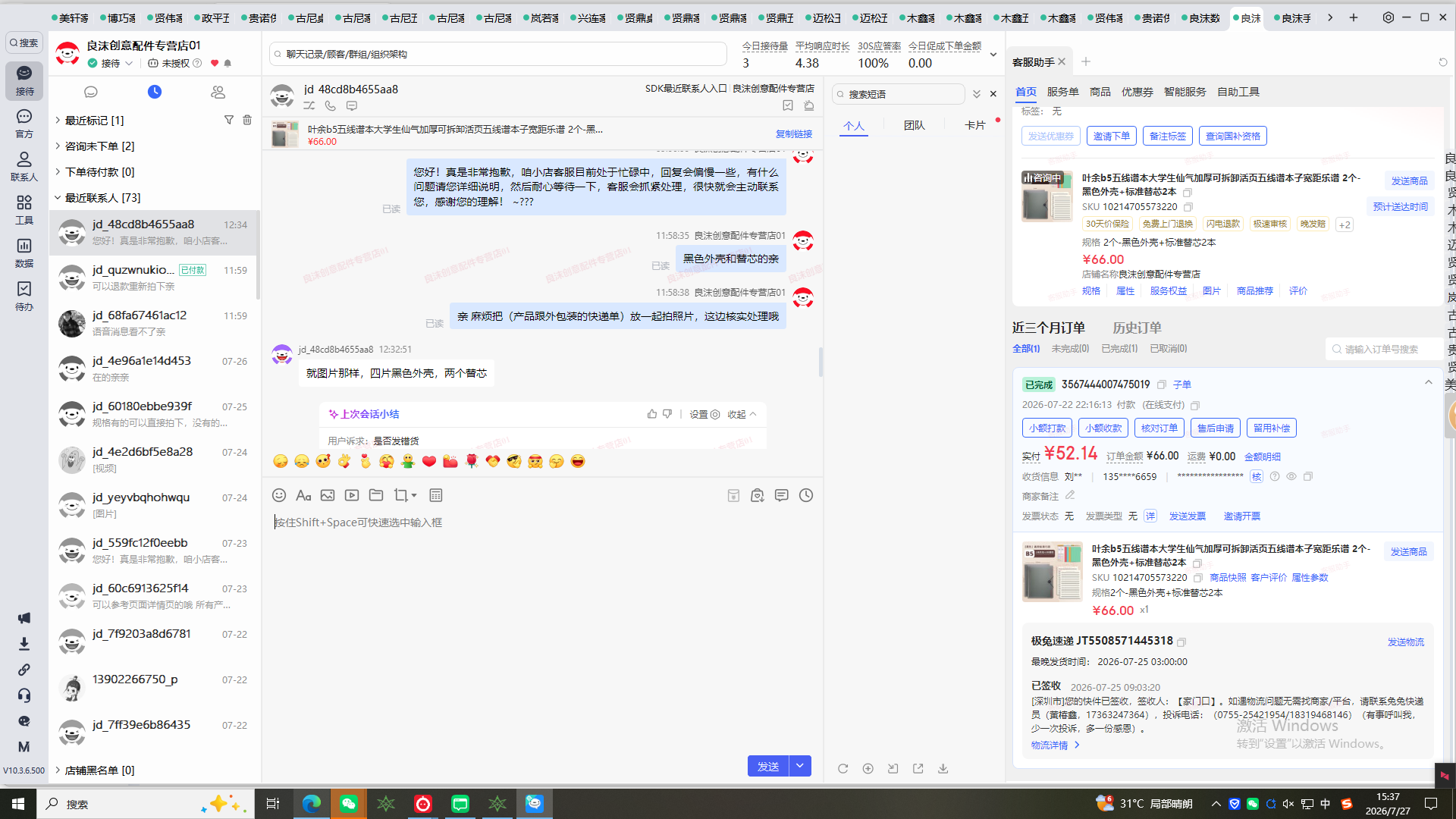Open the 数据 data sidebar section

[24, 253]
